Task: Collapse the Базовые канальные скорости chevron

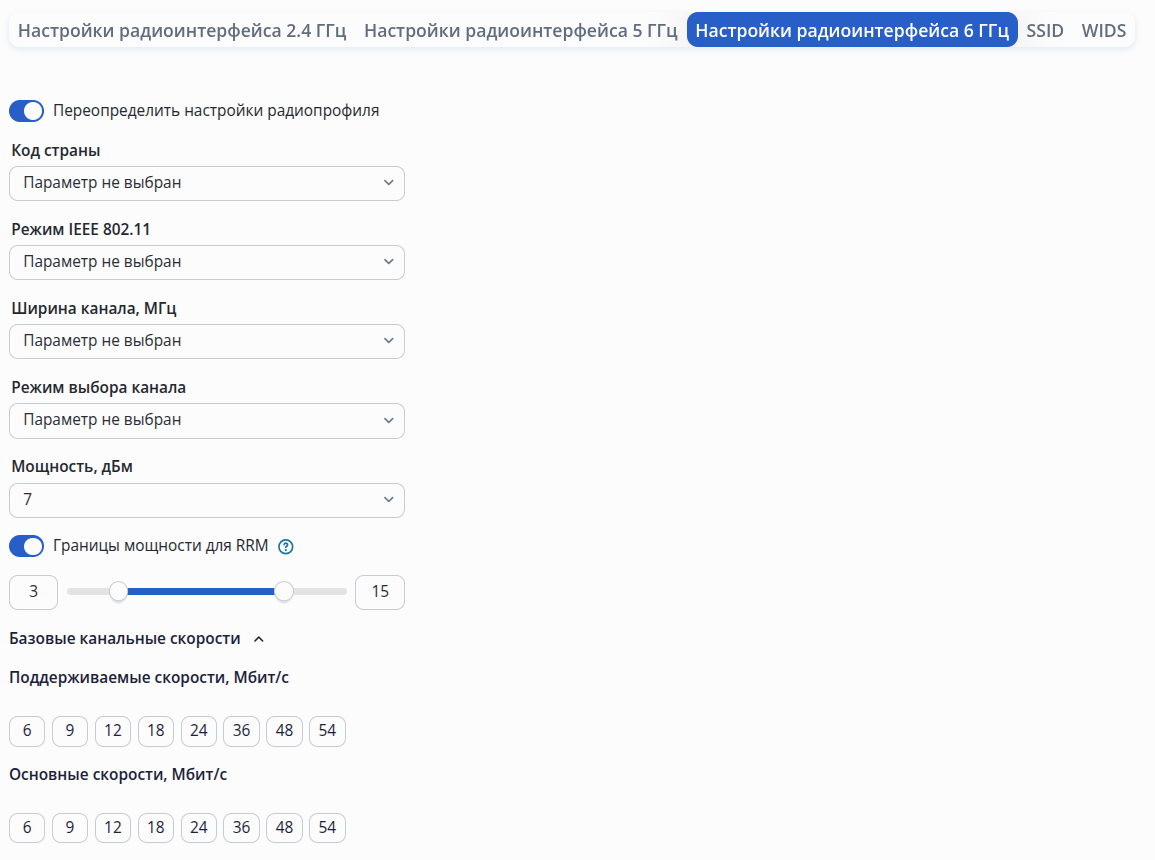Action: point(259,639)
